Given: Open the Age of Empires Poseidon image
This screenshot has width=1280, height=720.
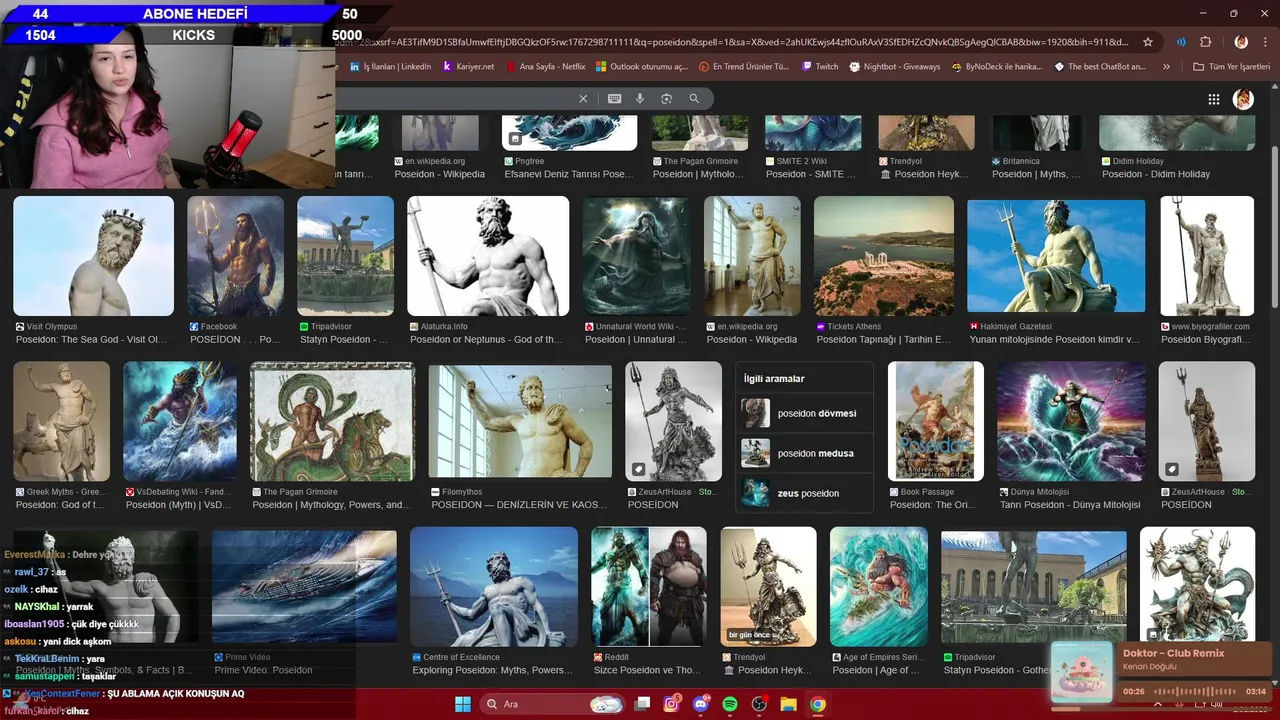Looking at the screenshot, I should point(879,587).
